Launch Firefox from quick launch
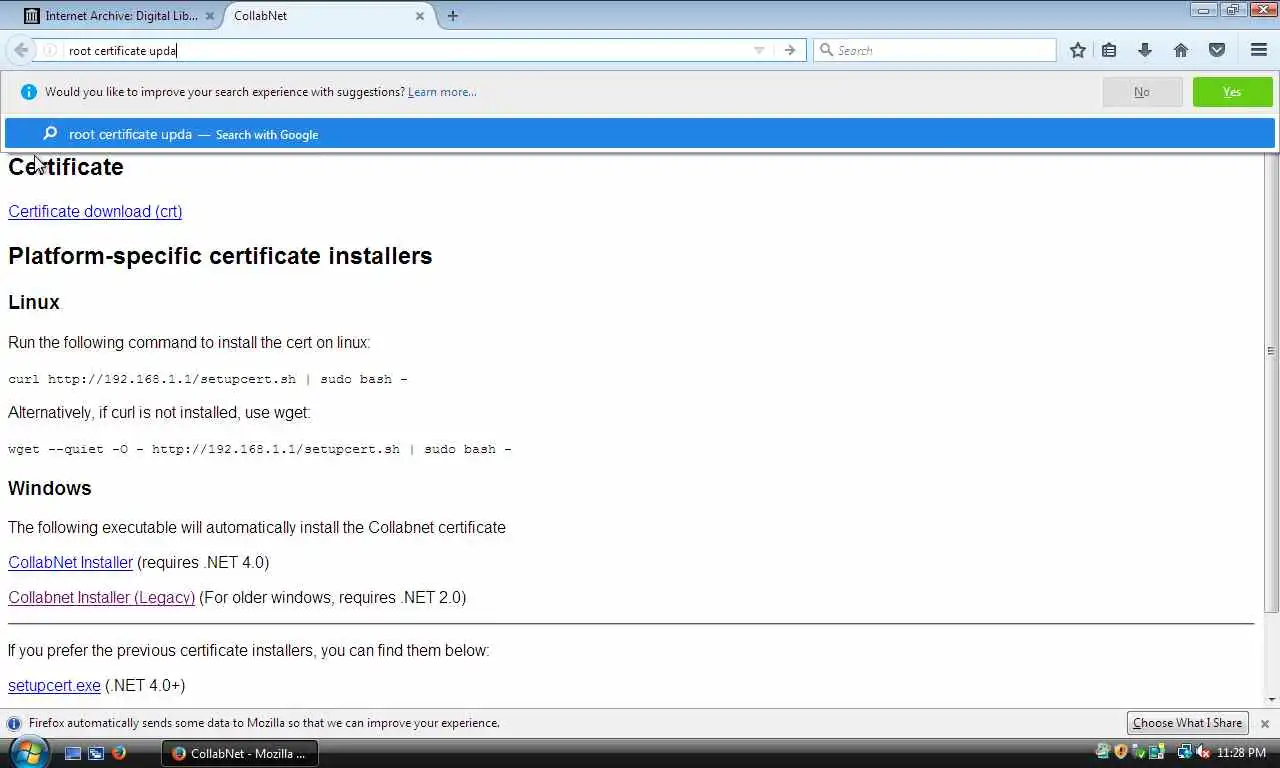Screen dimensions: 1280x768 [119, 753]
